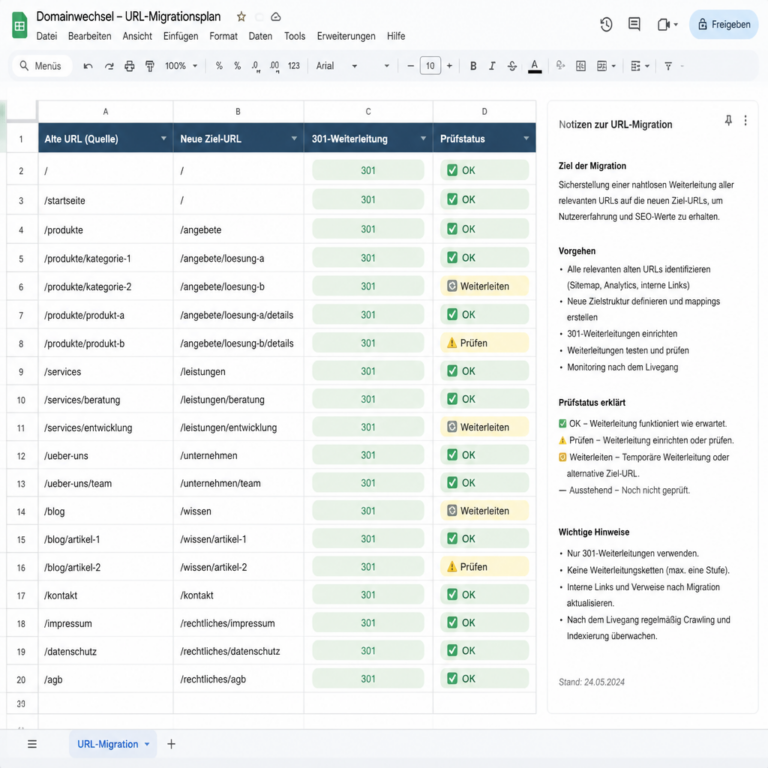Open the text color swatch

[x=534, y=66]
